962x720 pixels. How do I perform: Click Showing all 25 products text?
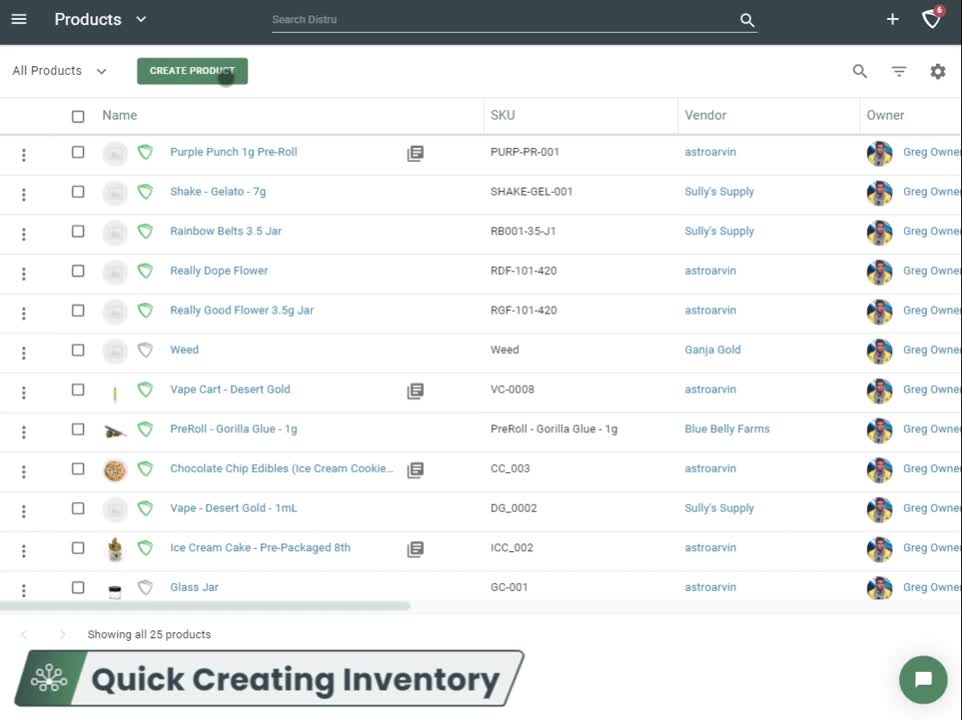(149, 634)
